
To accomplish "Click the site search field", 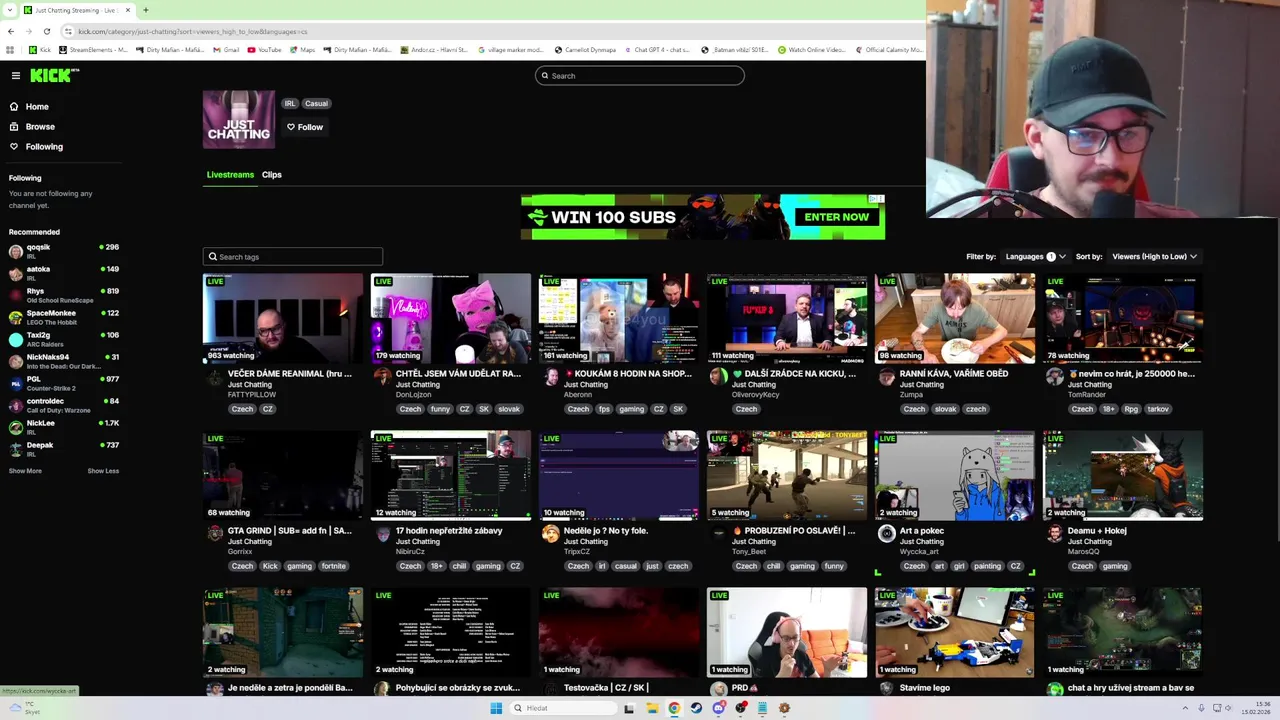I will pyautogui.click(x=640, y=75).
